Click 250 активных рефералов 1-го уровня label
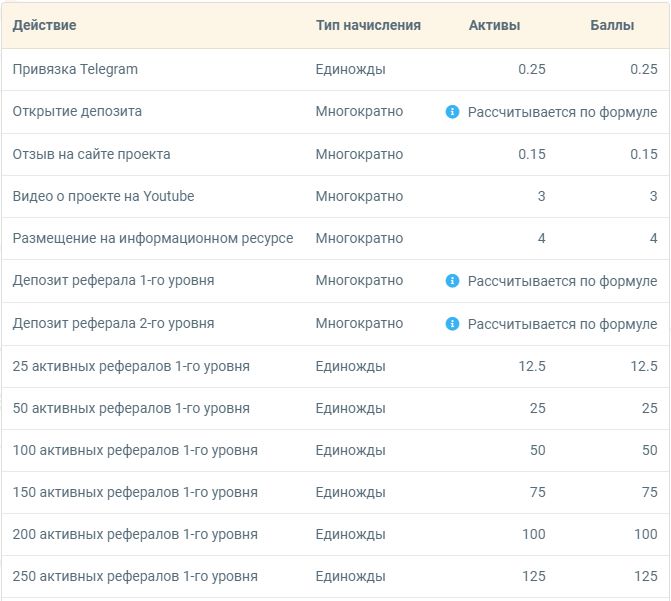The image size is (671, 601). click(135, 576)
